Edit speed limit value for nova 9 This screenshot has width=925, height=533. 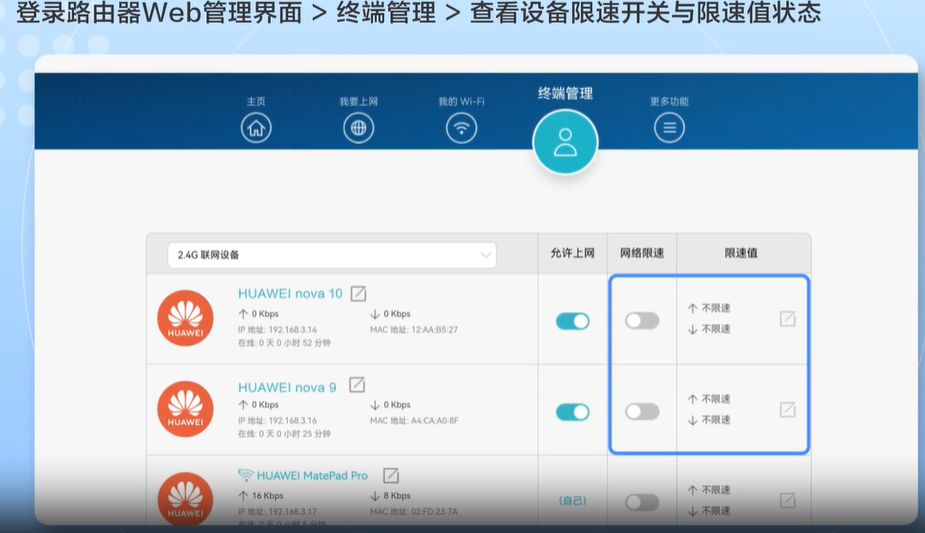click(788, 410)
